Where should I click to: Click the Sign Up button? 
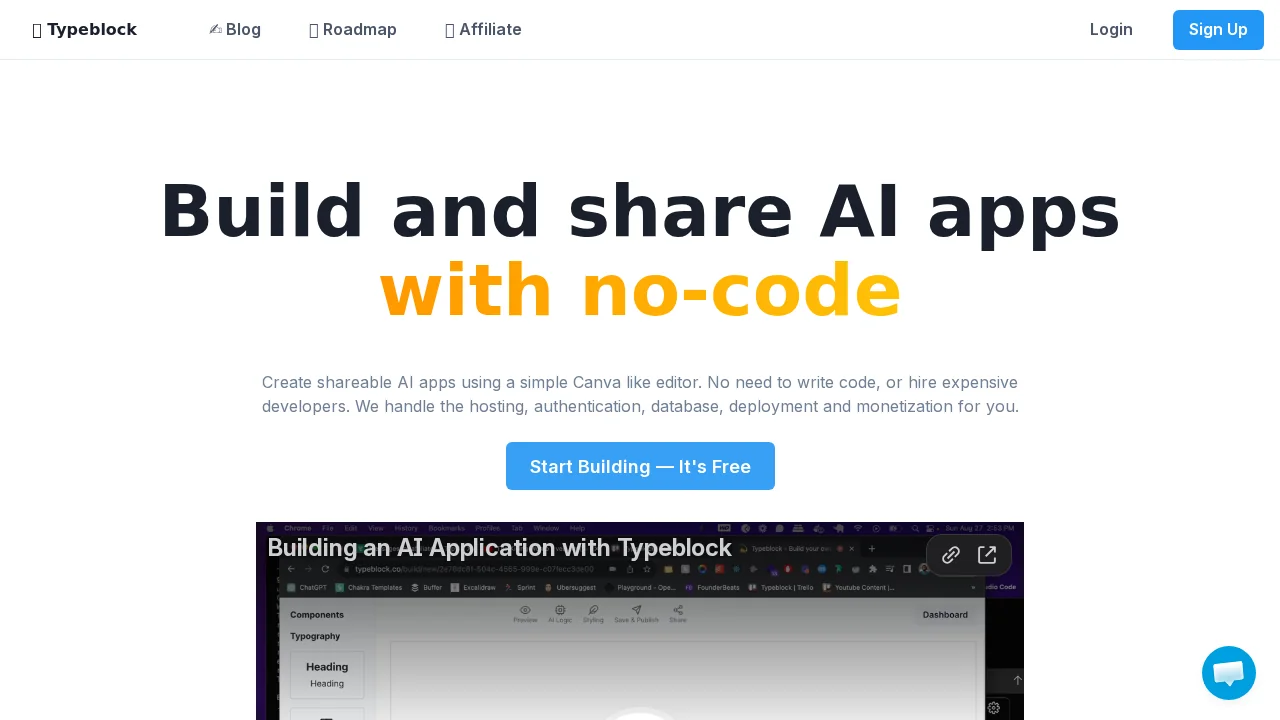pos(1218,30)
